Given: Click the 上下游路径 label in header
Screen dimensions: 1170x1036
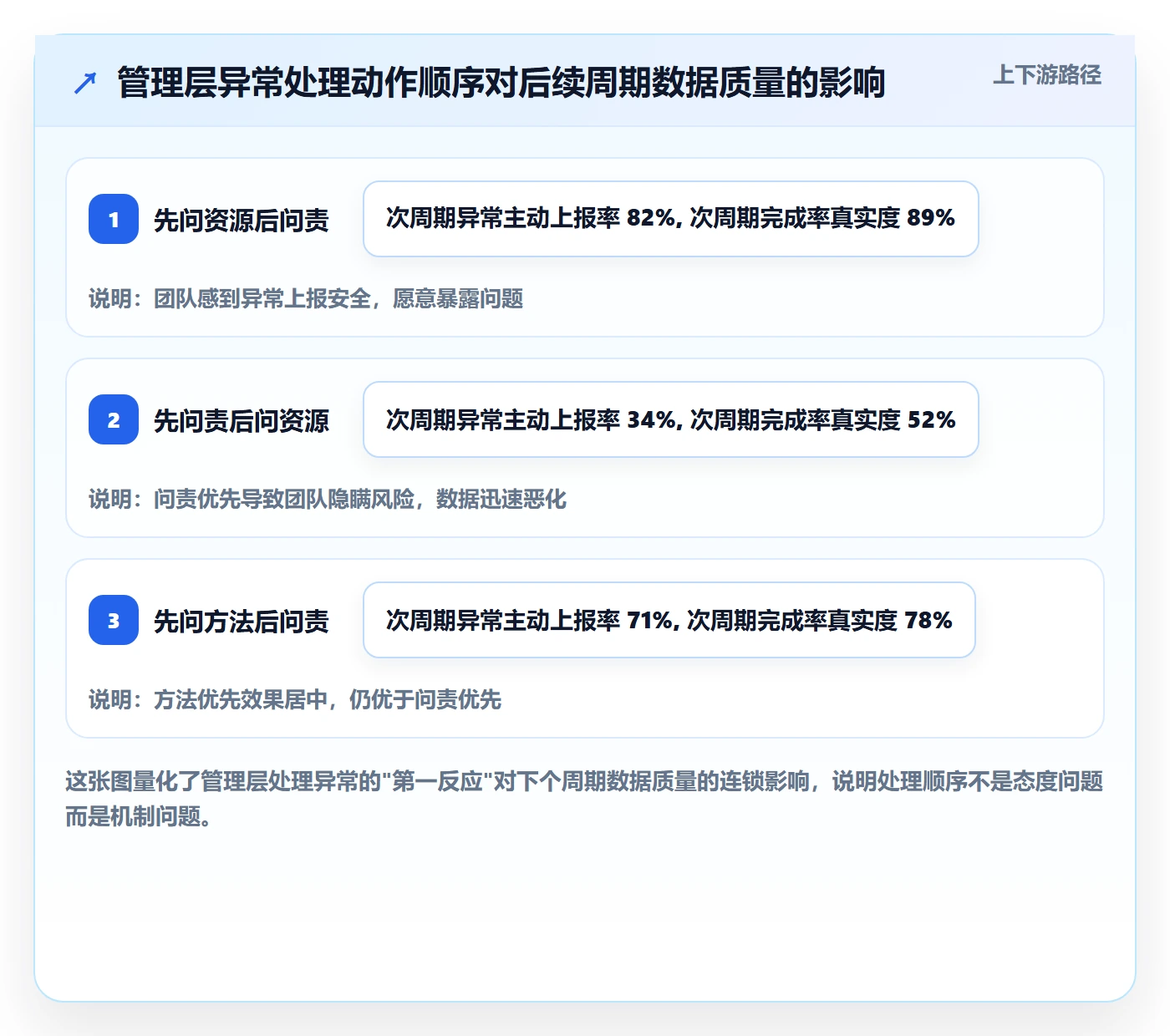Looking at the screenshot, I should [x=1047, y=75].
